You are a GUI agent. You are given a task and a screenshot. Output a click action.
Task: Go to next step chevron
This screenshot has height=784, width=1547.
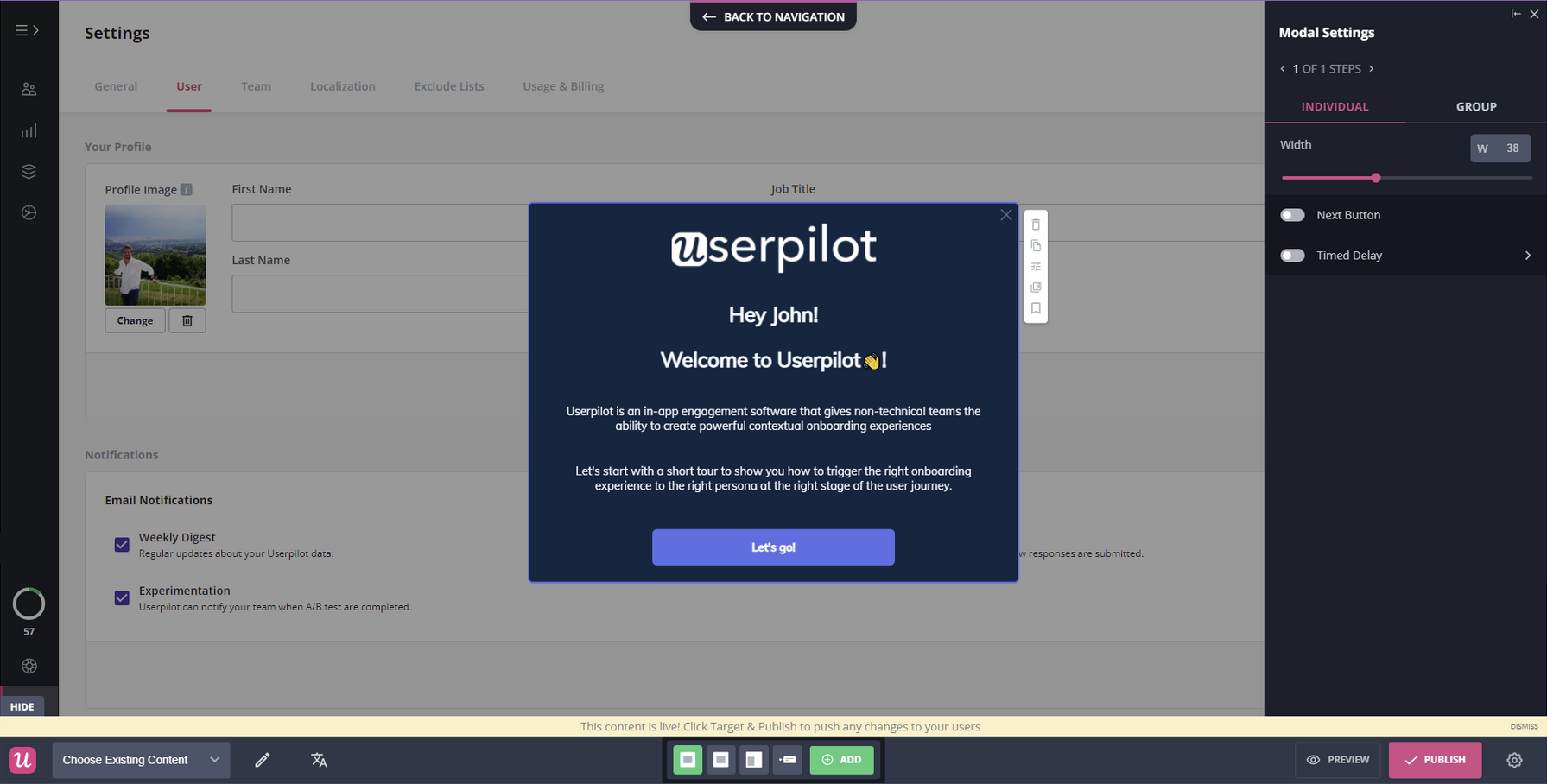tap(1371, 69)
